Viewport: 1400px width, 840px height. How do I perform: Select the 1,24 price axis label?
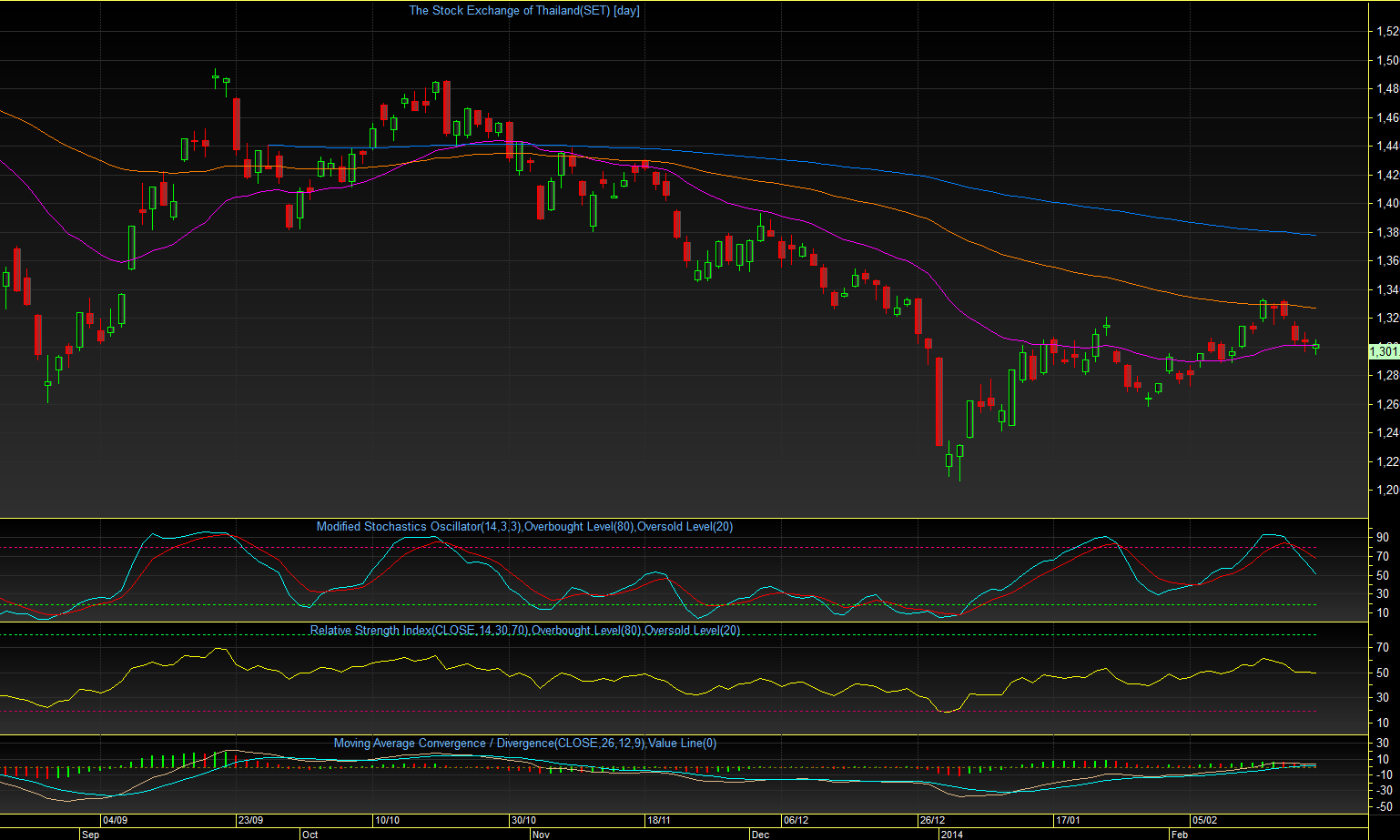pyautogui.click(x=1387, y=433)
